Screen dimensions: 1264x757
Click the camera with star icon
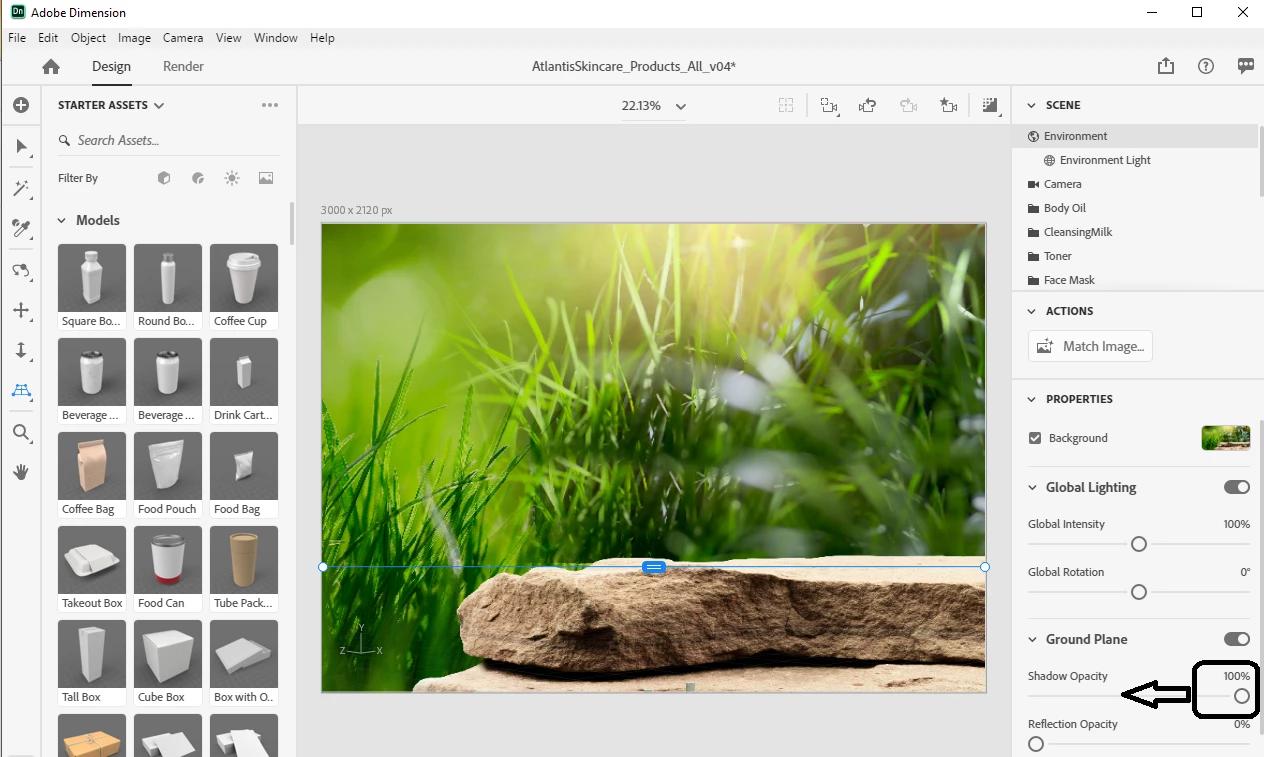pos(948,105)
